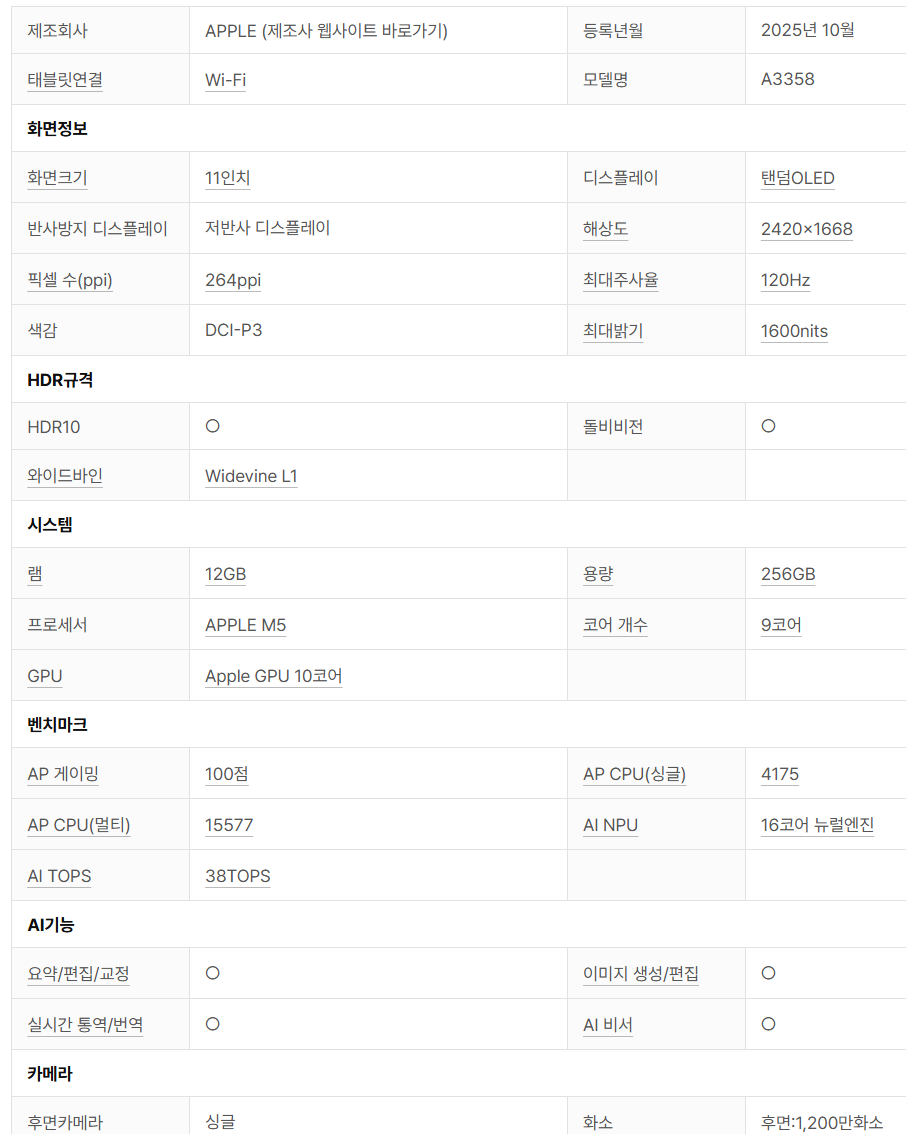
Task: Select the 38TOPS value link
Action: [x=237, y=876]
